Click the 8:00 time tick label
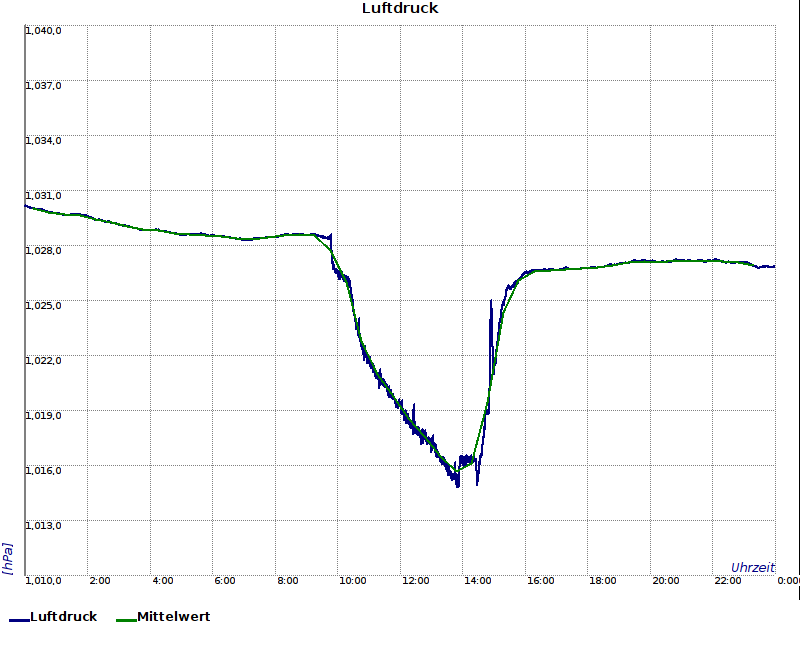Viewport: 800px width, 650px height. [288, 580]
